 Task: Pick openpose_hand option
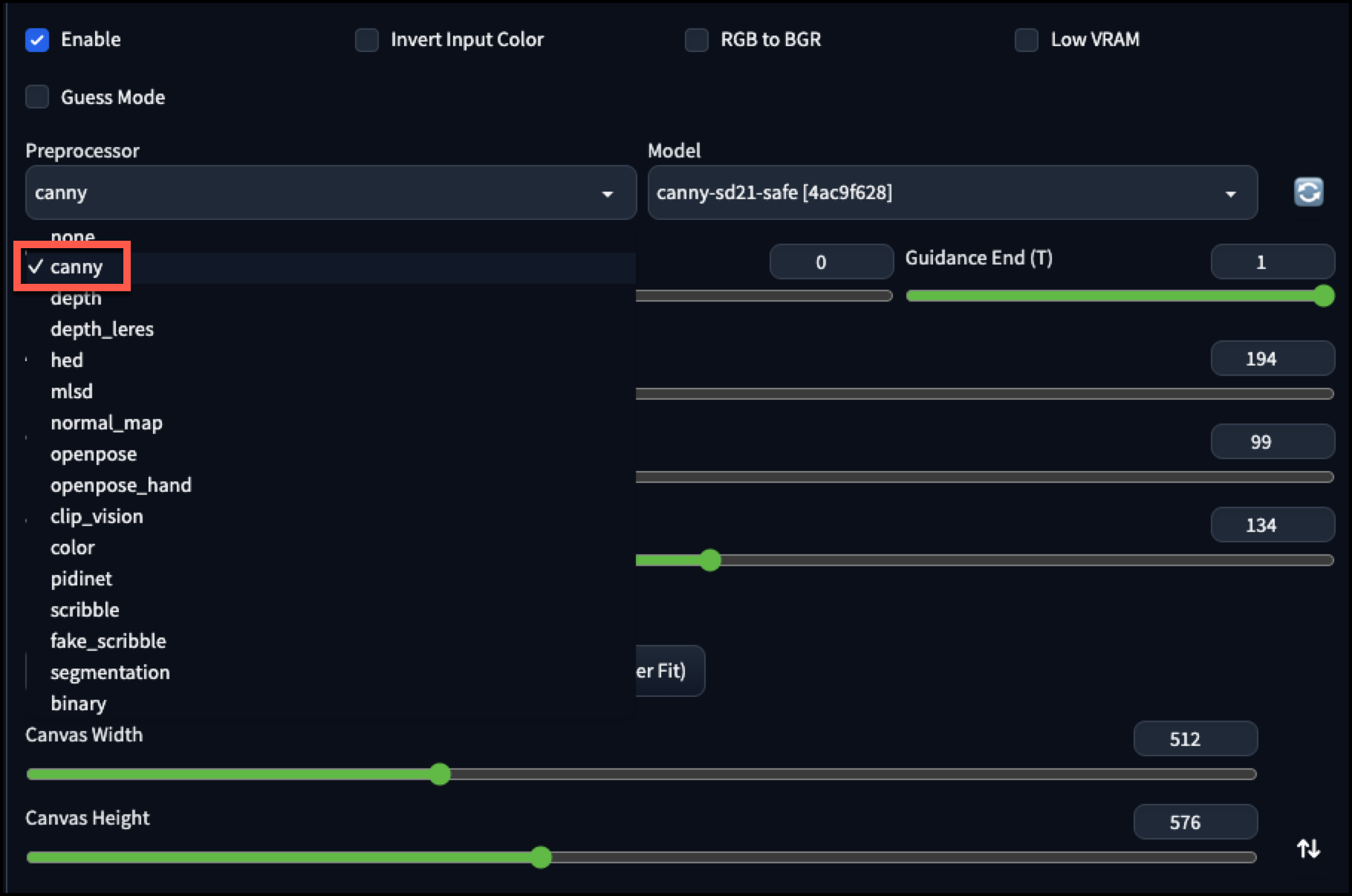(331, 485)
